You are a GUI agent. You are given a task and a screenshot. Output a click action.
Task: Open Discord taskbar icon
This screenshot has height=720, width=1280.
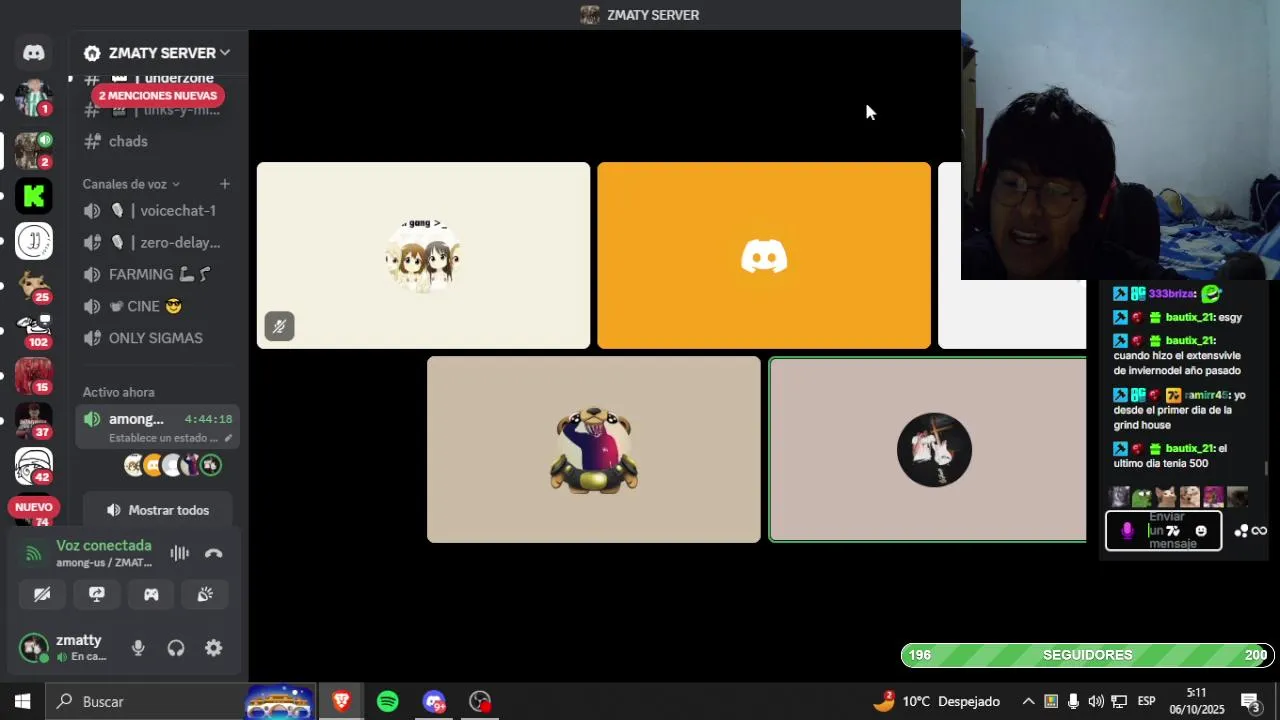click(x=434, y=701)
